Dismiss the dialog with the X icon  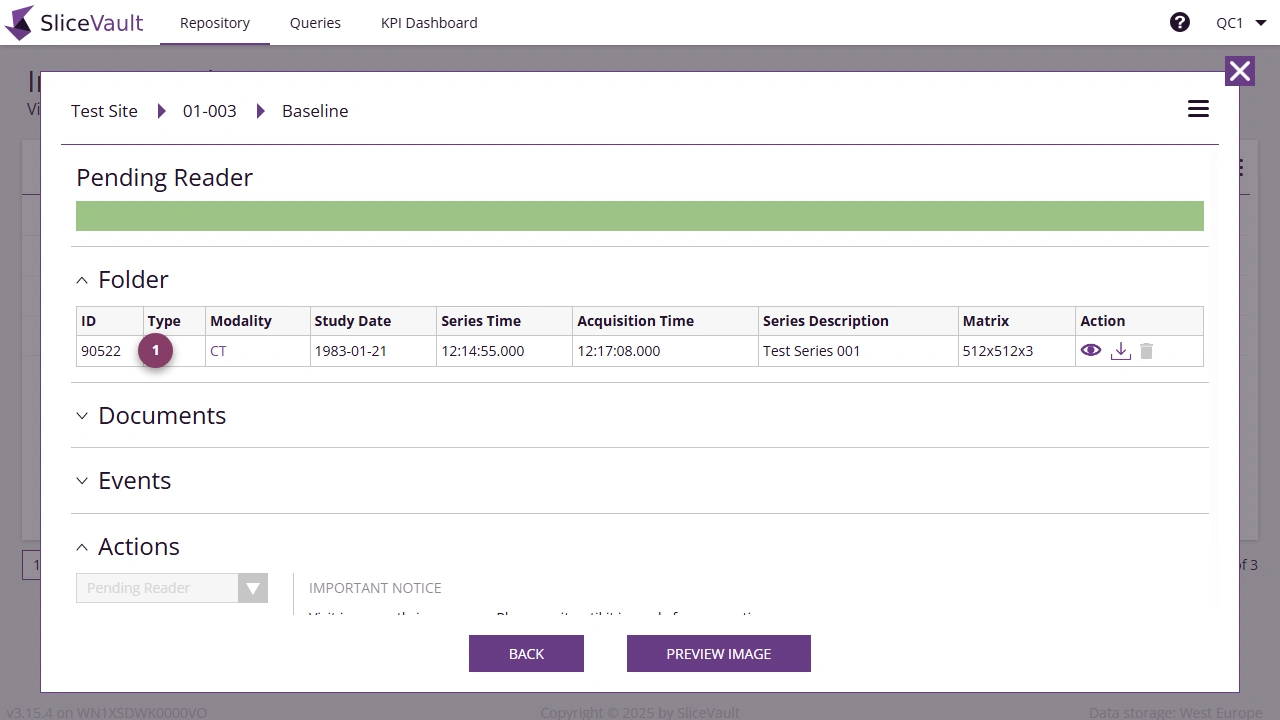[x=1240, y=71]
